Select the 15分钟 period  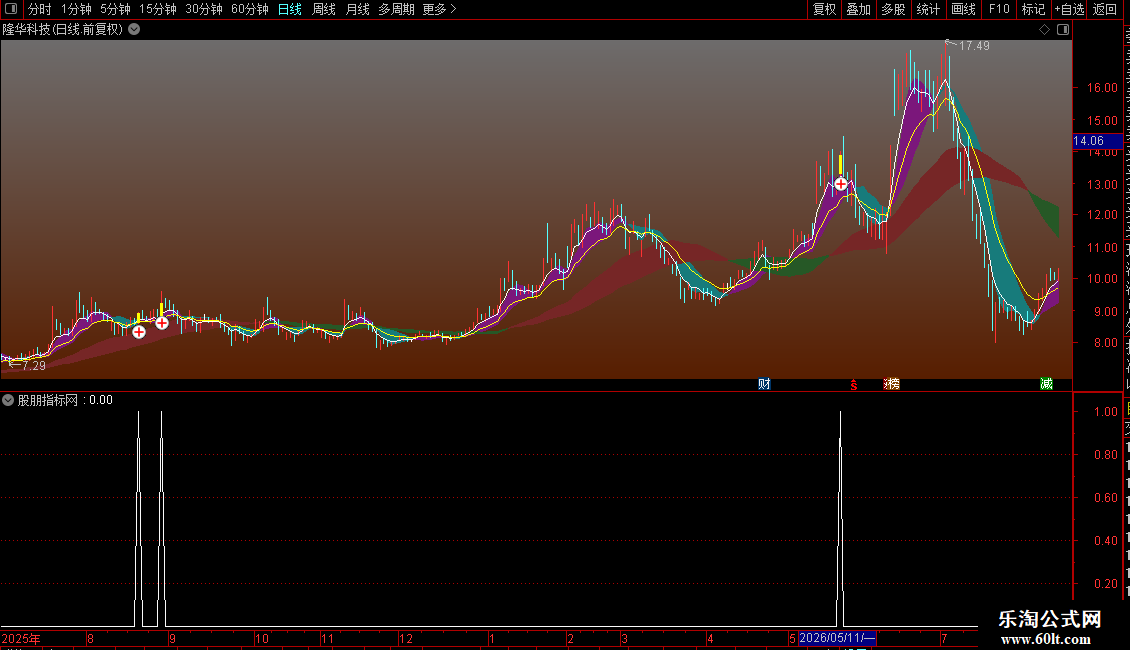[158, 9]
